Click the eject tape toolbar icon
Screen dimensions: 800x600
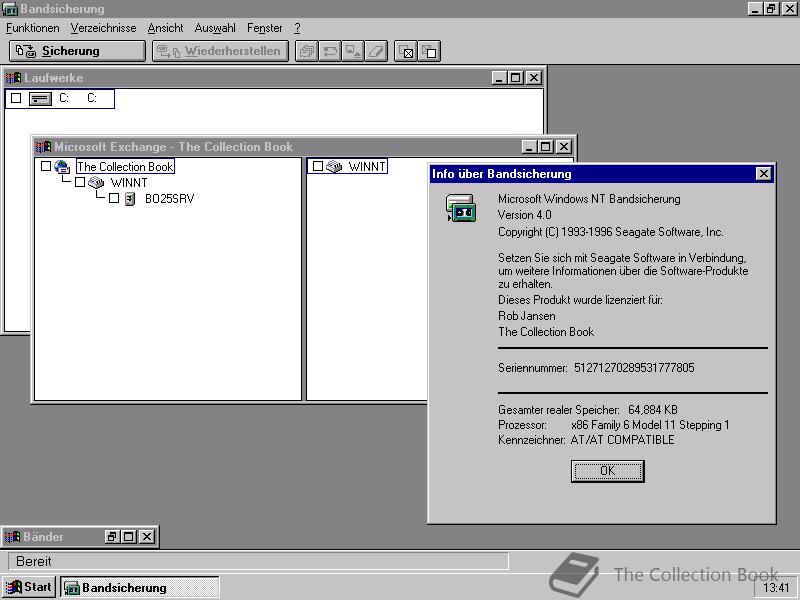pyautogui.click(x=353, y=51)
